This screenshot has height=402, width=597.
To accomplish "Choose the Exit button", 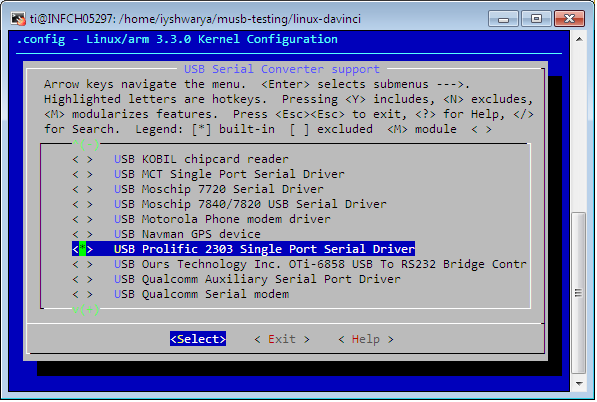I will click(x=282, y=339).
